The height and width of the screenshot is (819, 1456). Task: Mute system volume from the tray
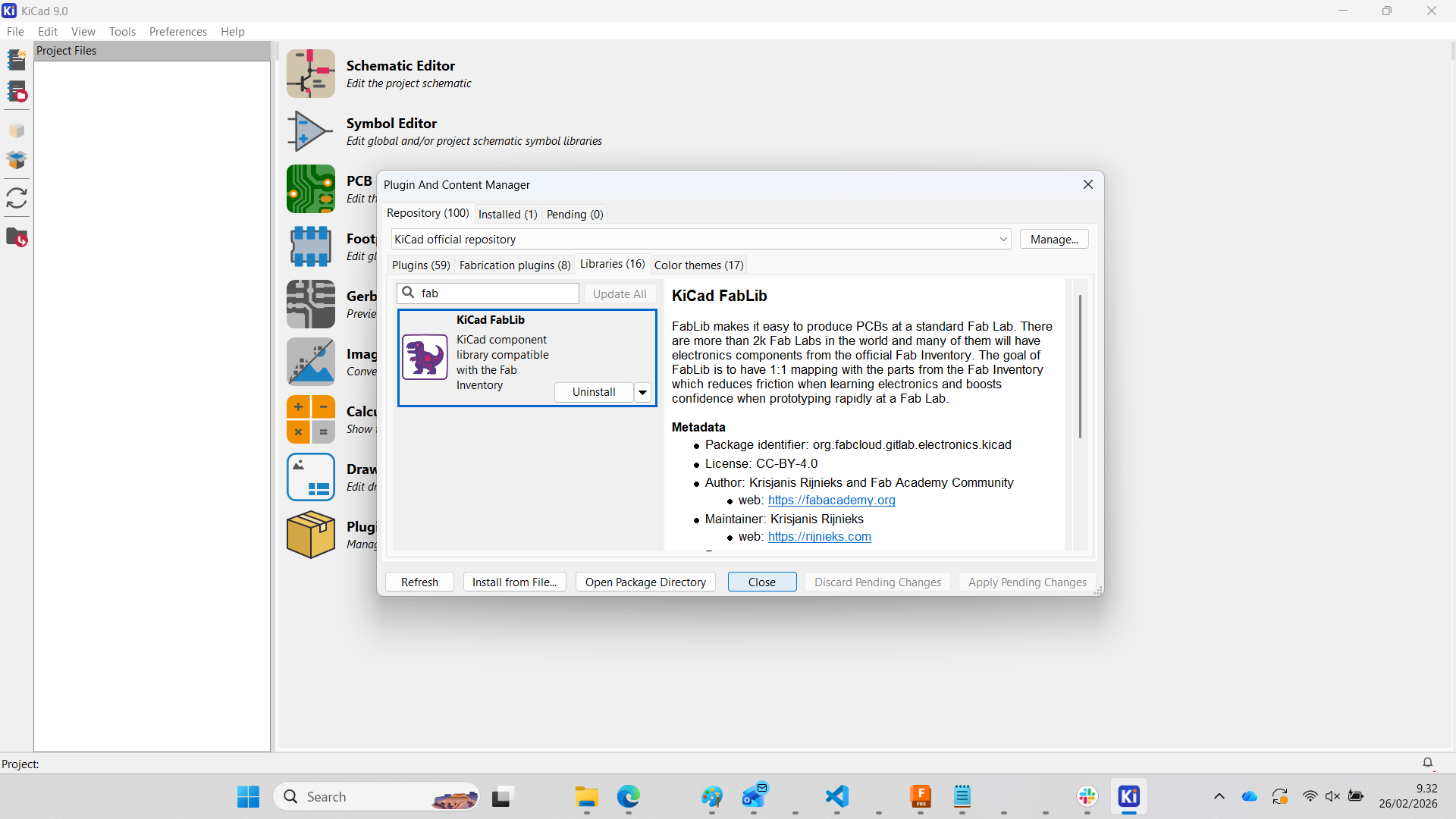[1333, 796]
